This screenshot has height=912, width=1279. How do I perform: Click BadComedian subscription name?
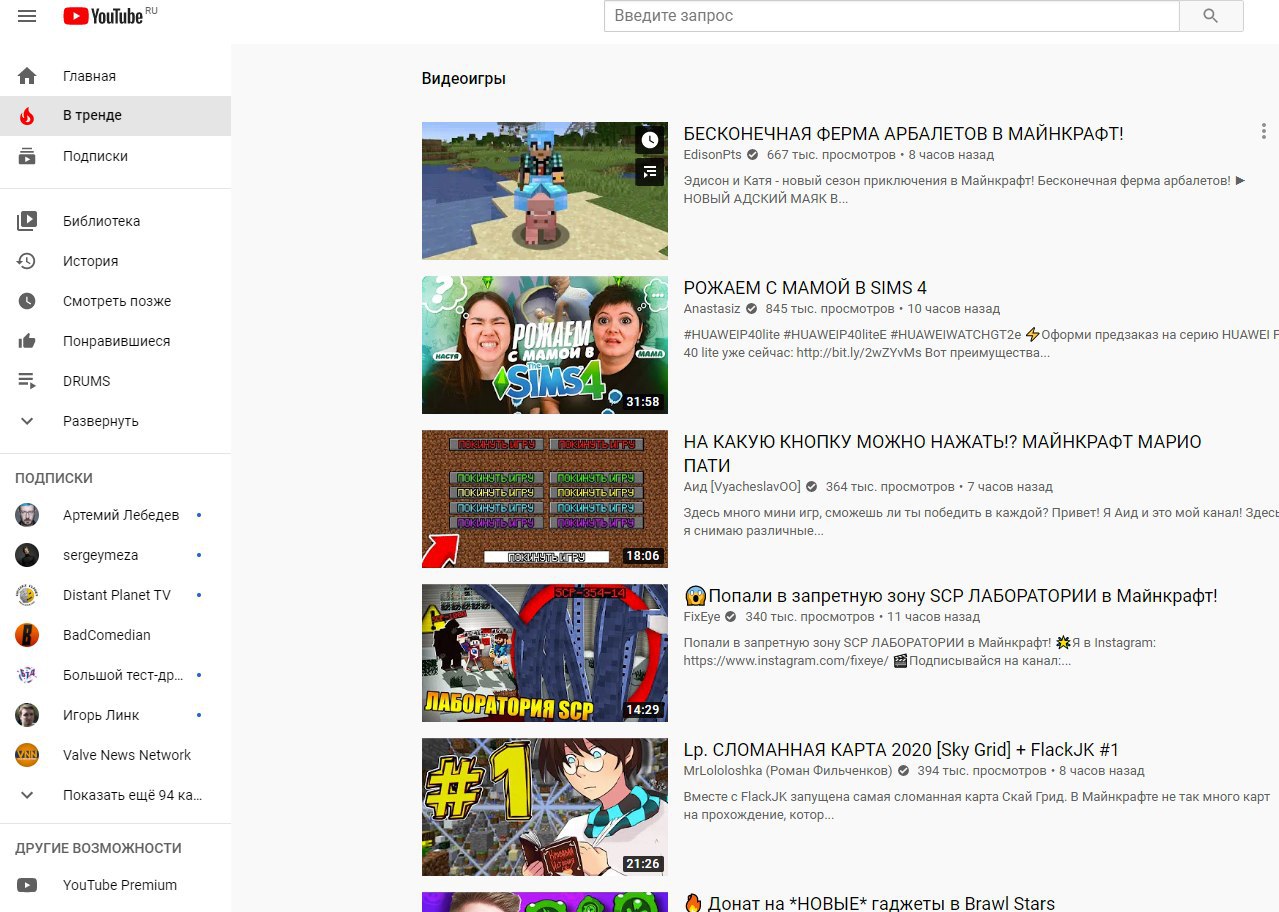106,635
